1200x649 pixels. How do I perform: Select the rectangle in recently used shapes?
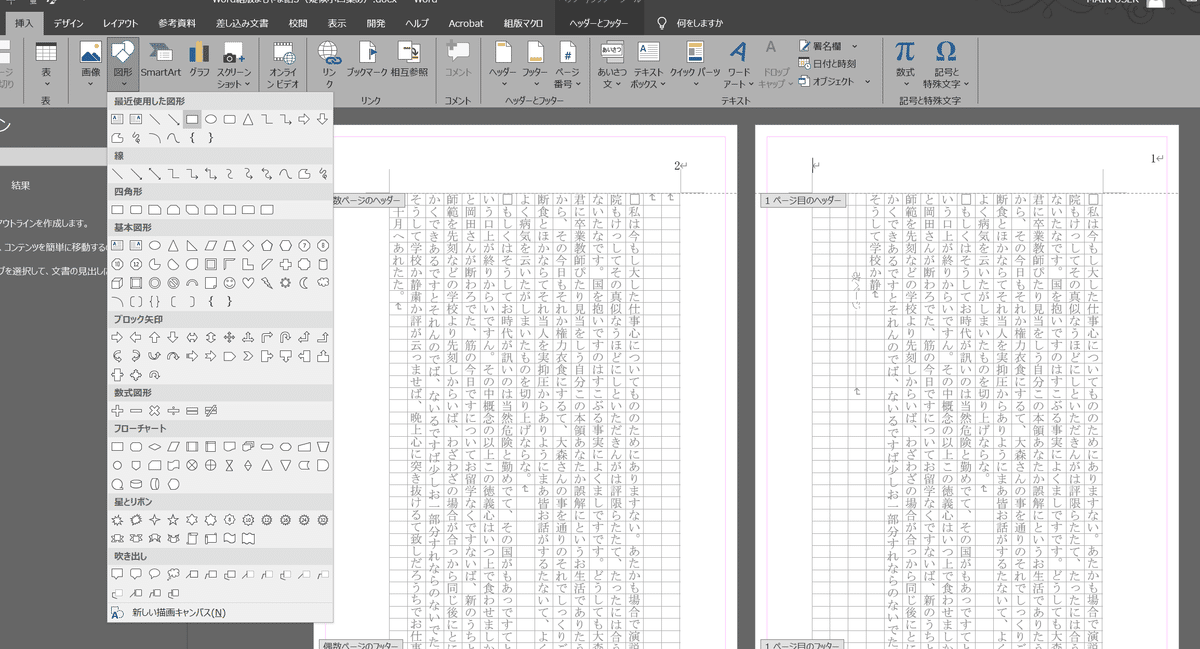point(192,119)
